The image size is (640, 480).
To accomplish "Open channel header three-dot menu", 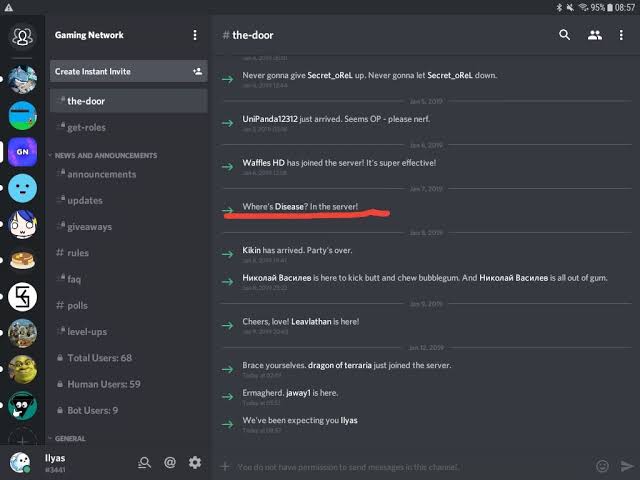I will coord(624,35).
